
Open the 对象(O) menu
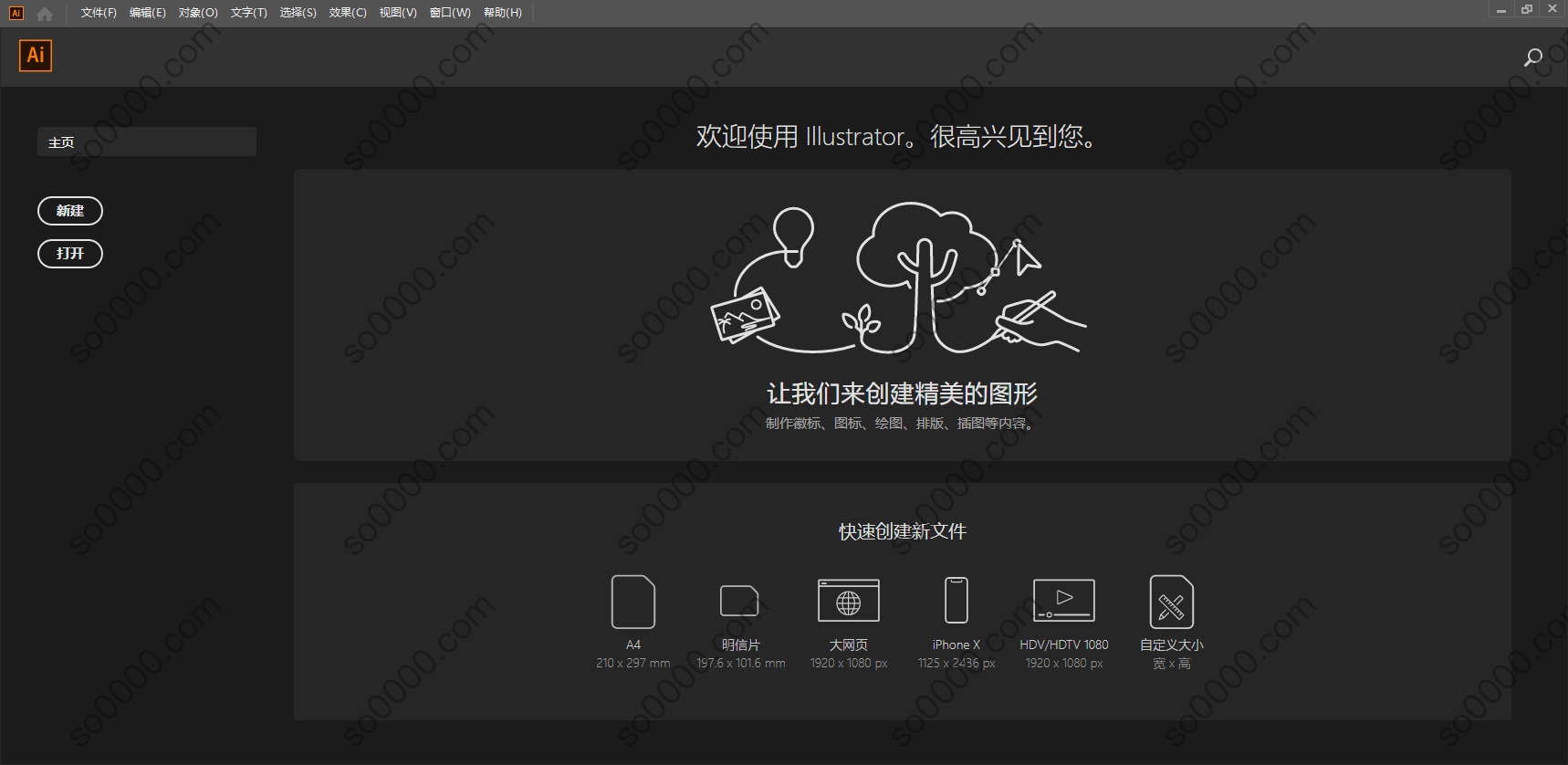point(198,13)
